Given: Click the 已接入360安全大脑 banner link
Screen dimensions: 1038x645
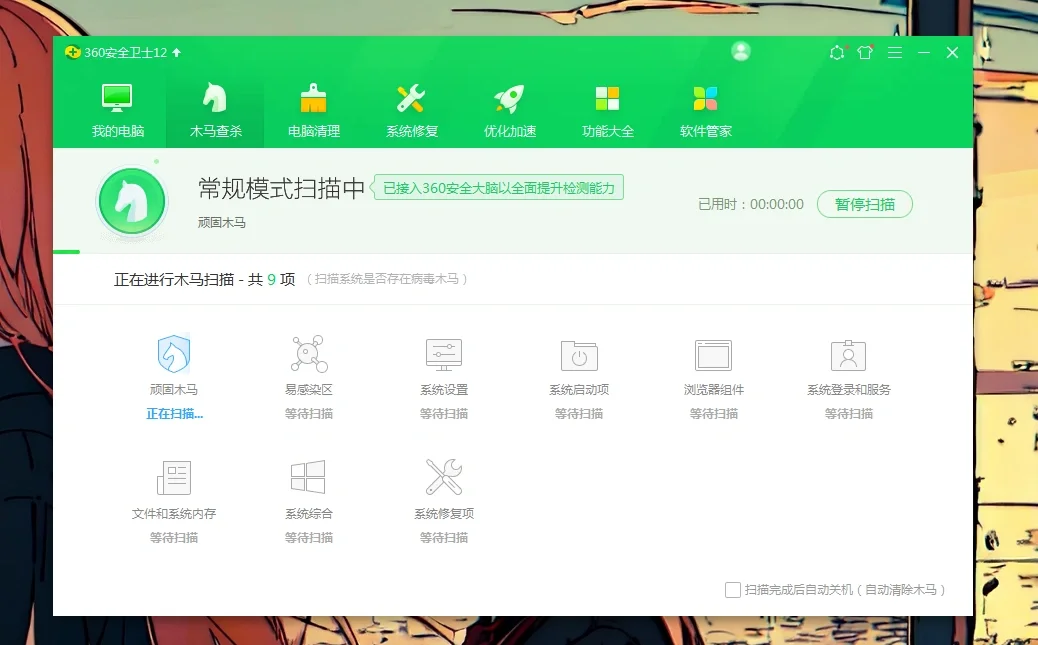Looking at the screenshot, I should [x=498, y=187].
